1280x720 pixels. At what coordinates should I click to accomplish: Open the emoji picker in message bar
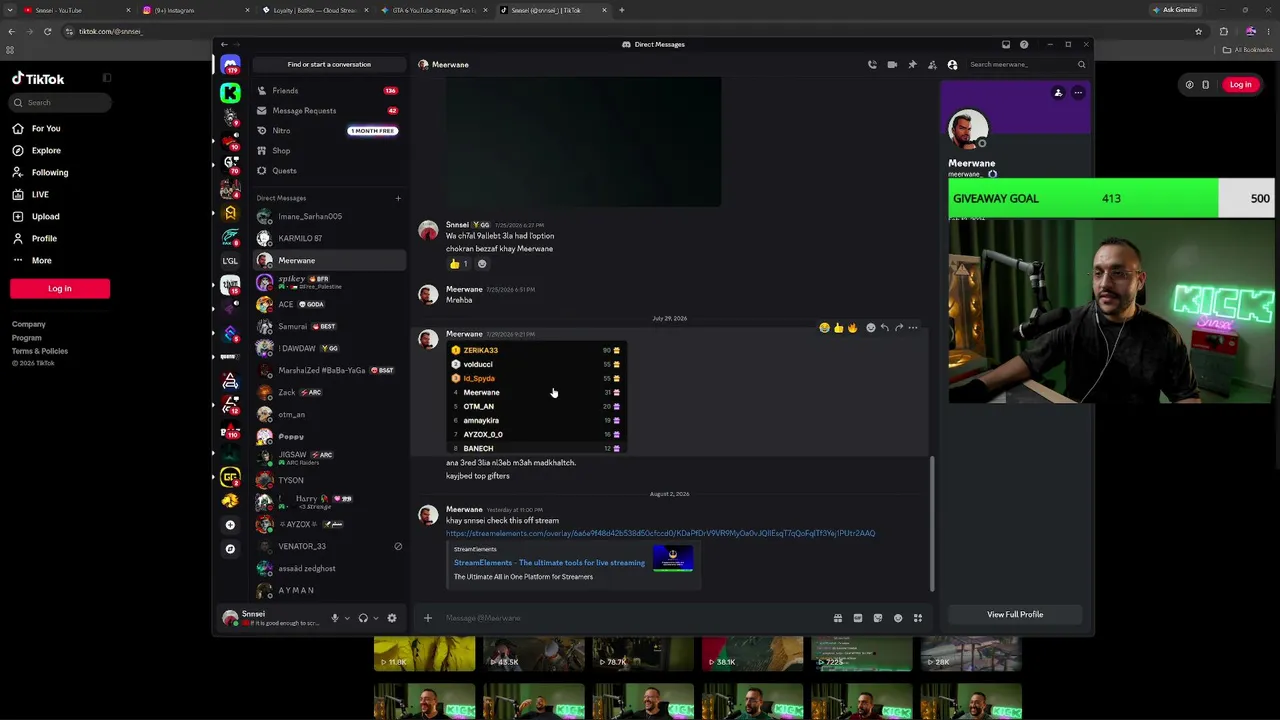(x=898, y=618)
